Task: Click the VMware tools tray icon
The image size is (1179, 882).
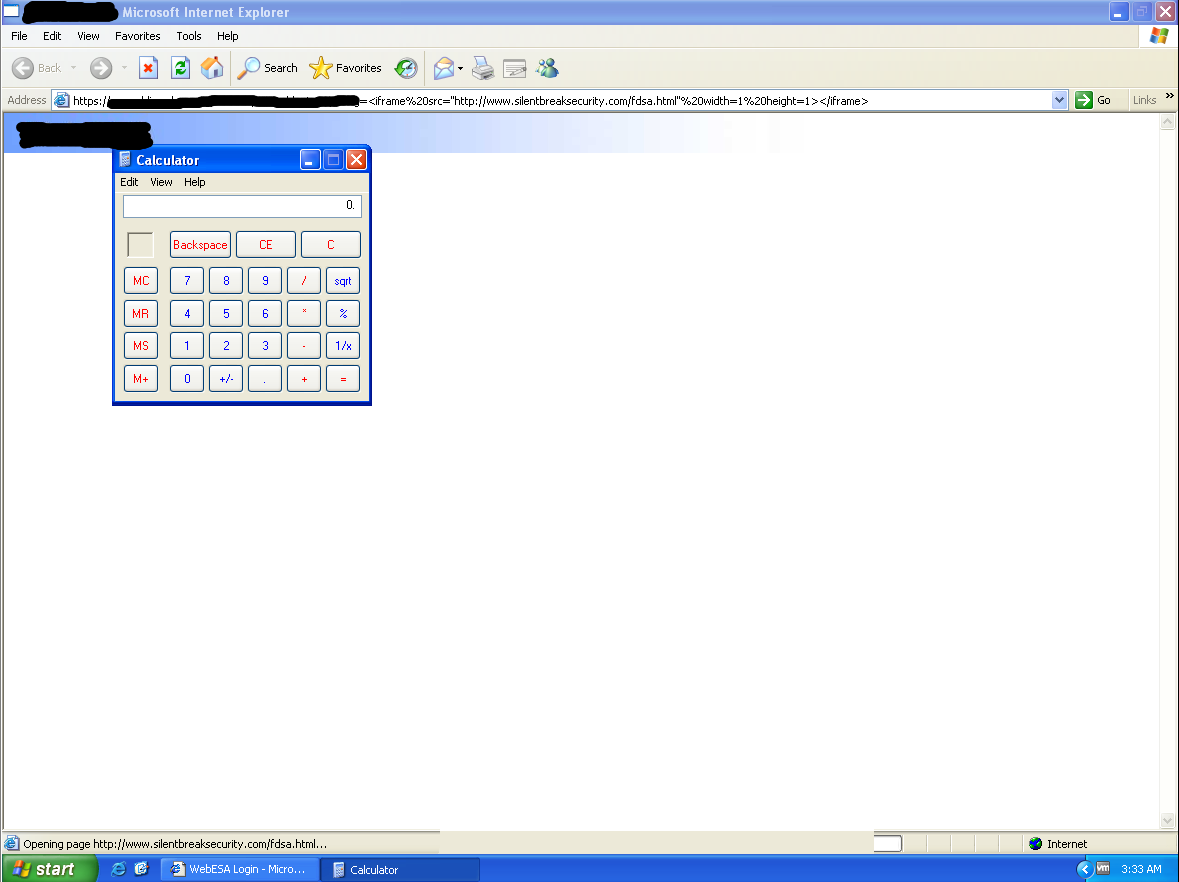Action: (1103, 868)
